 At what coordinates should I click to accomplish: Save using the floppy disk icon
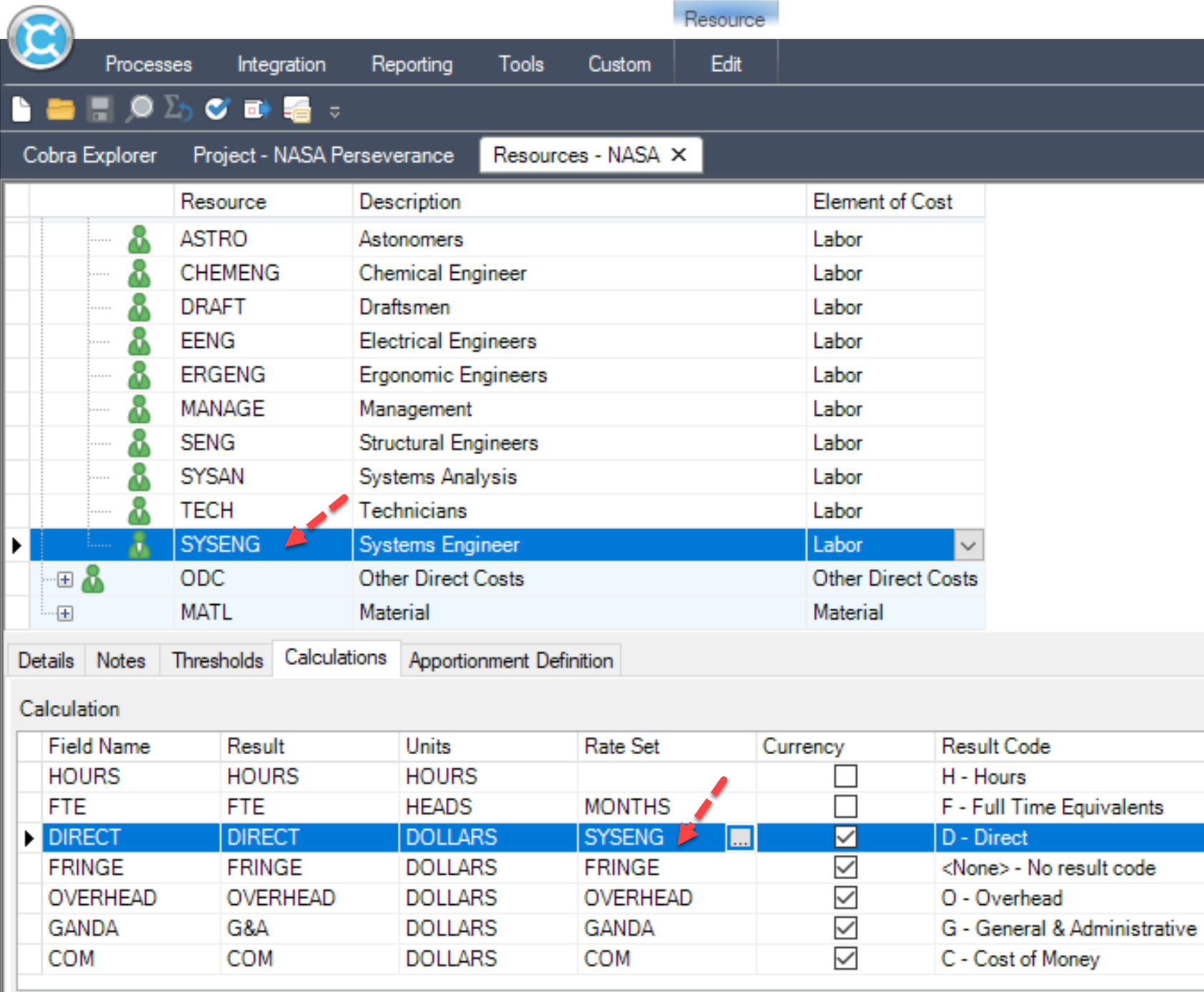point(100,109)
